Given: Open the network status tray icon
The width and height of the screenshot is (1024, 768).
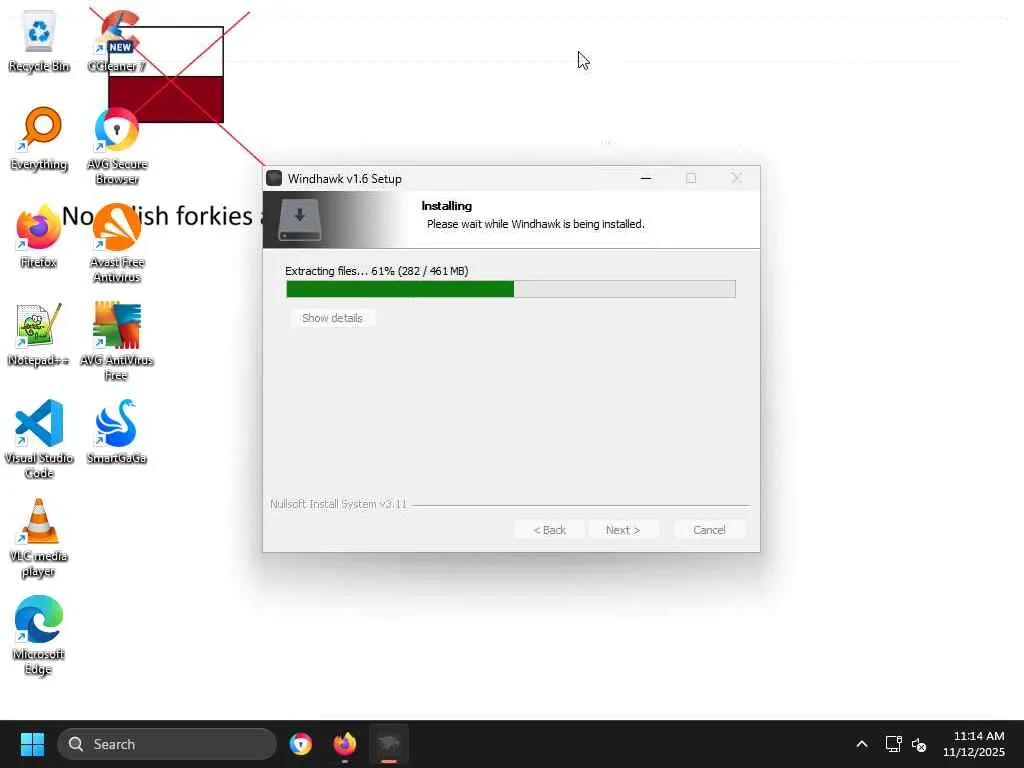Looking at the screenshot, I should pos(893,744).
